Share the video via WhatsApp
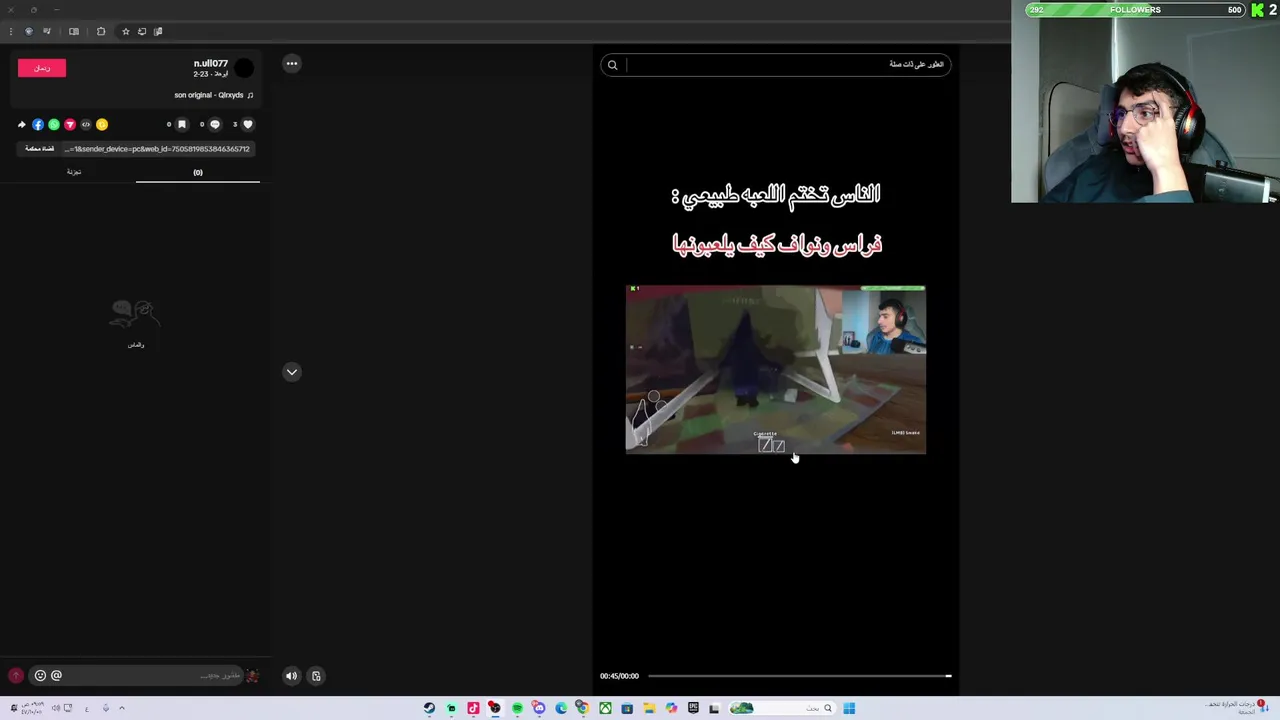Viewport: 1280px width, 720px height. tap(54, 125)
